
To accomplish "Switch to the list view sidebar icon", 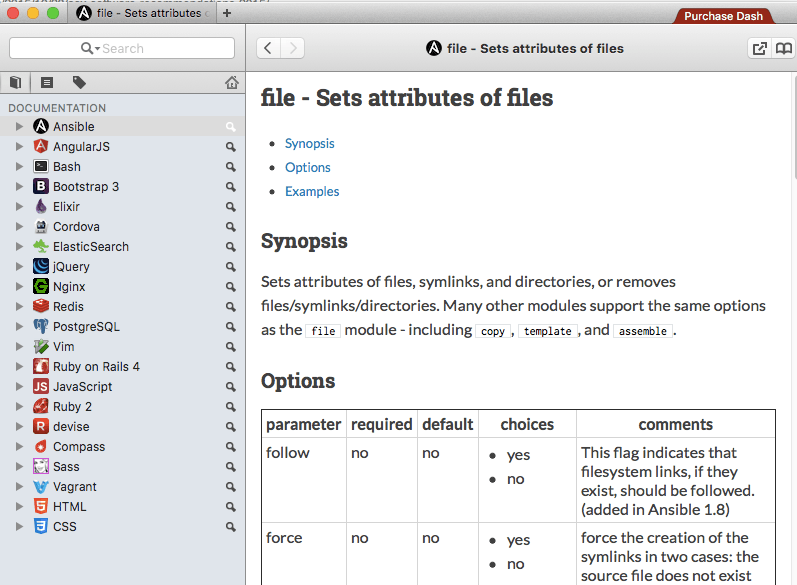I will (47, 82).
